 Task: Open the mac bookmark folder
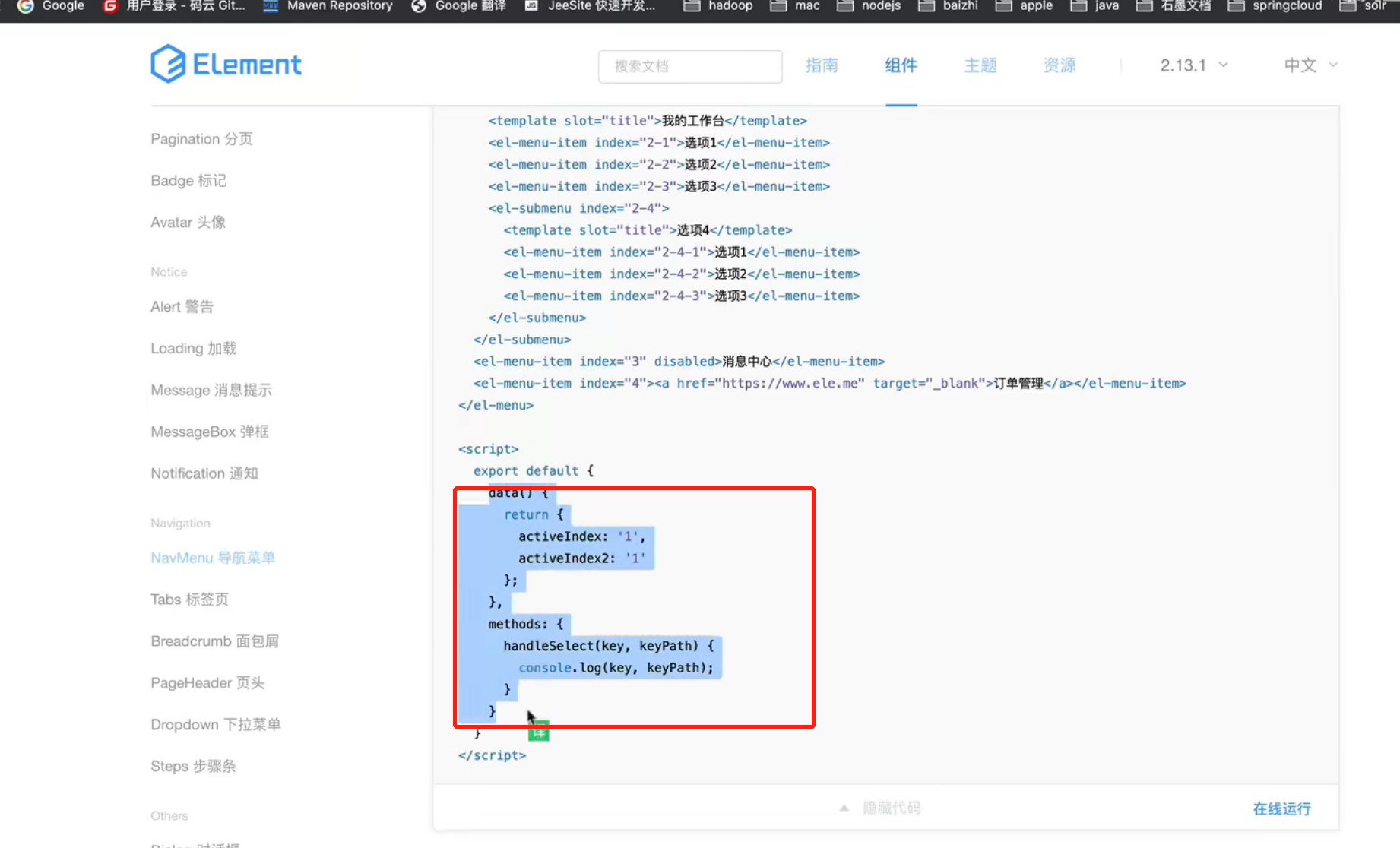click(x=795, y=6)
